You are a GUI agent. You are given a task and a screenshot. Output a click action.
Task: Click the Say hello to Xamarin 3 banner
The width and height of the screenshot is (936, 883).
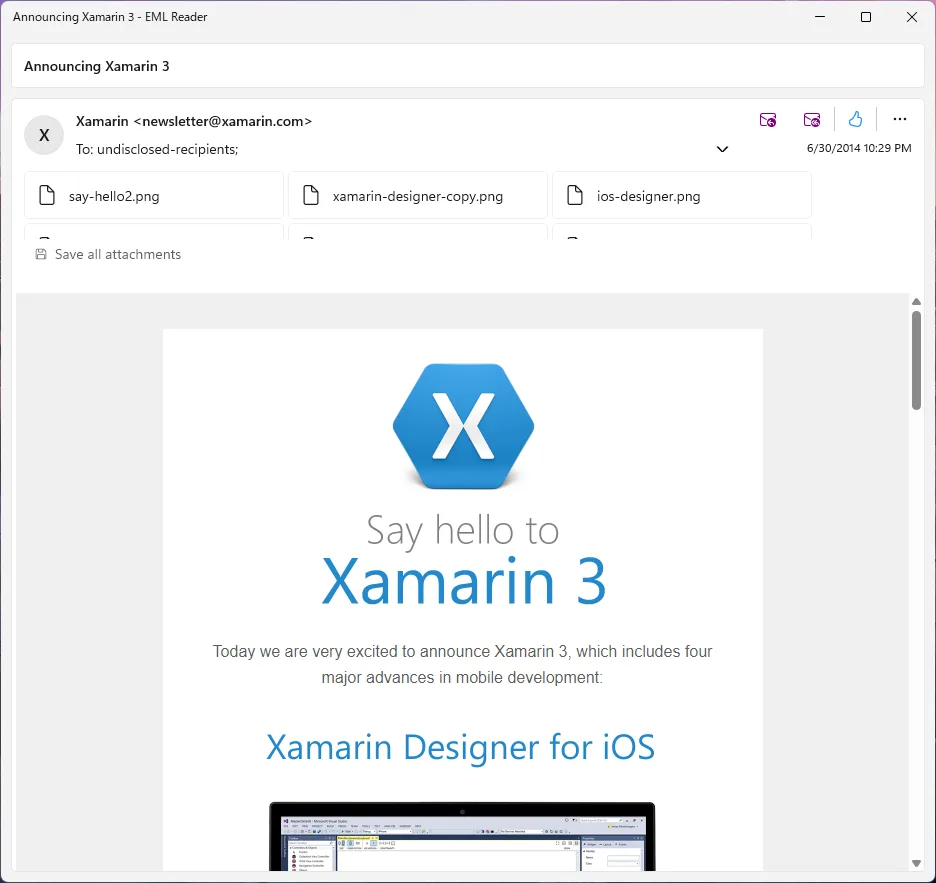click(463, 559)
